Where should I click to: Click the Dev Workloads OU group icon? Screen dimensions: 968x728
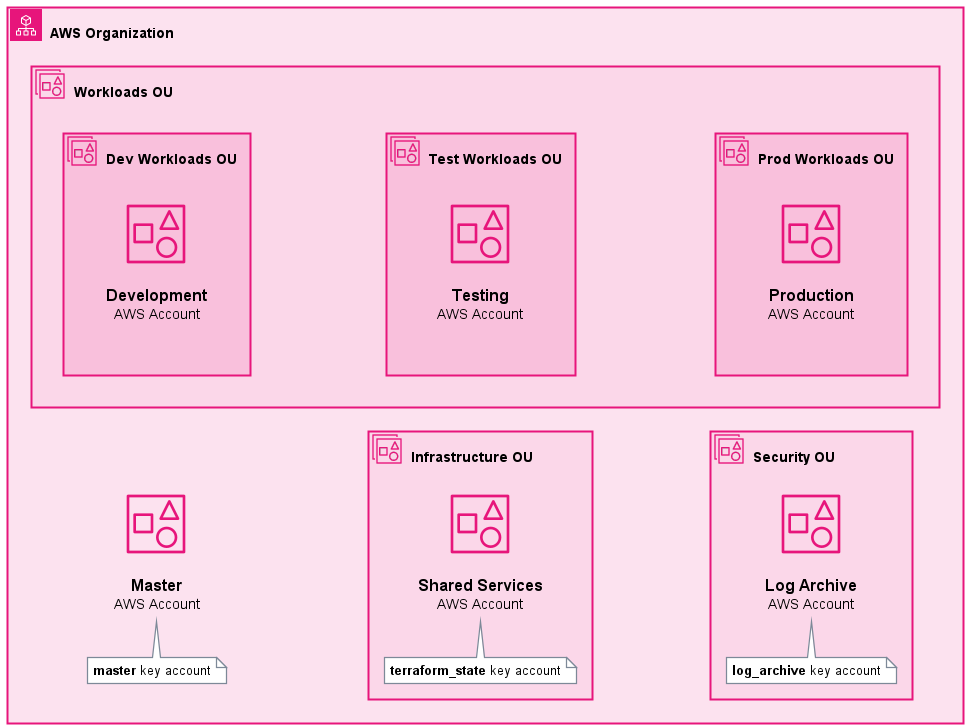82,152
